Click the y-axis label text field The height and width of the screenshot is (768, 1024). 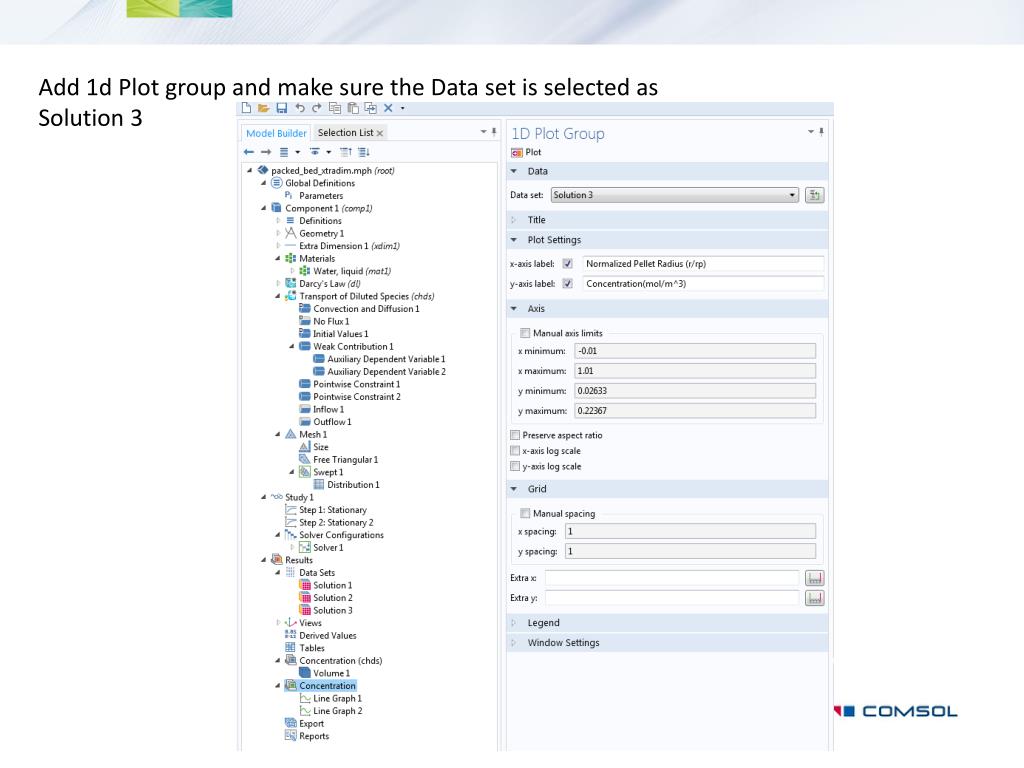point(703,284)
